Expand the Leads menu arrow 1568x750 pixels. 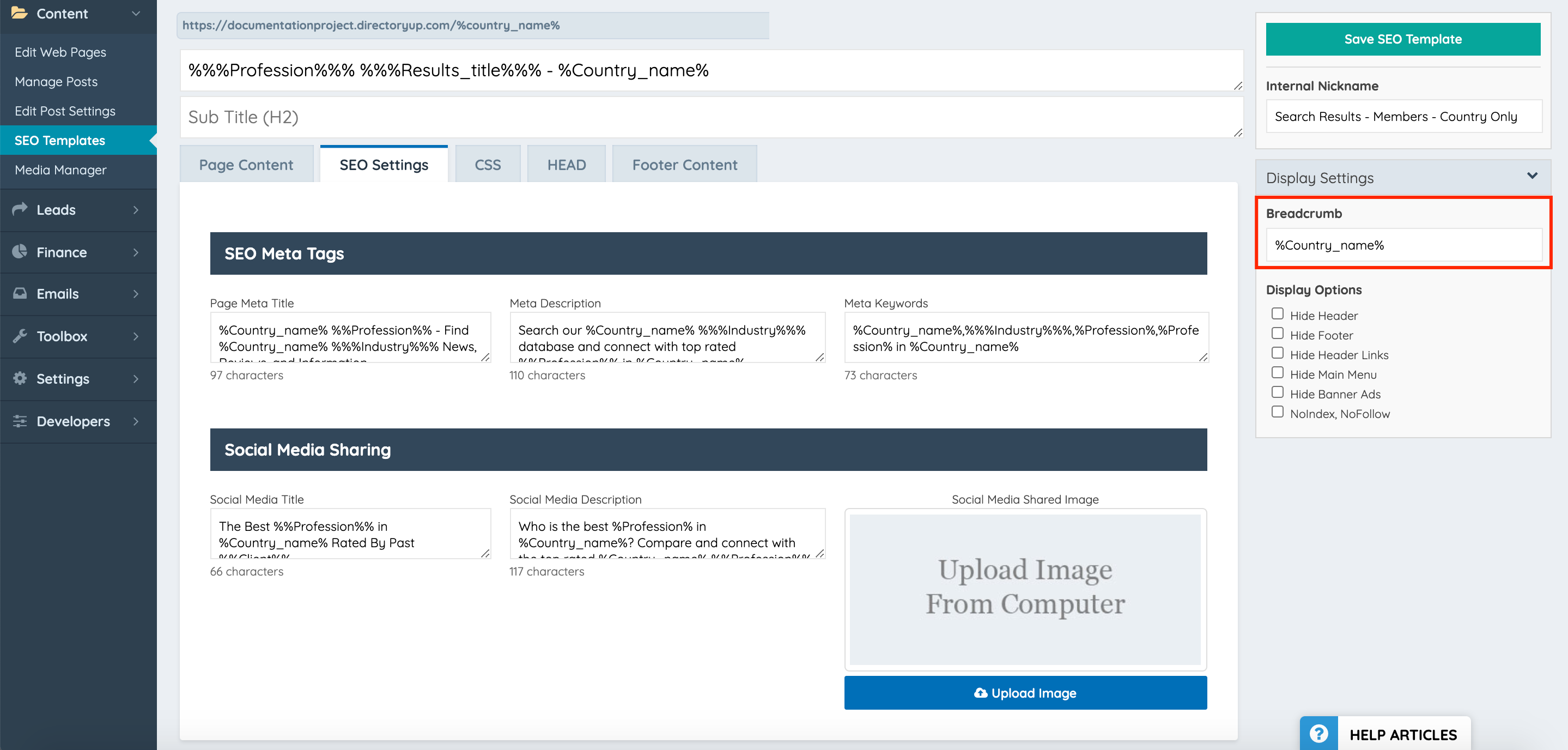click(136, 210)
